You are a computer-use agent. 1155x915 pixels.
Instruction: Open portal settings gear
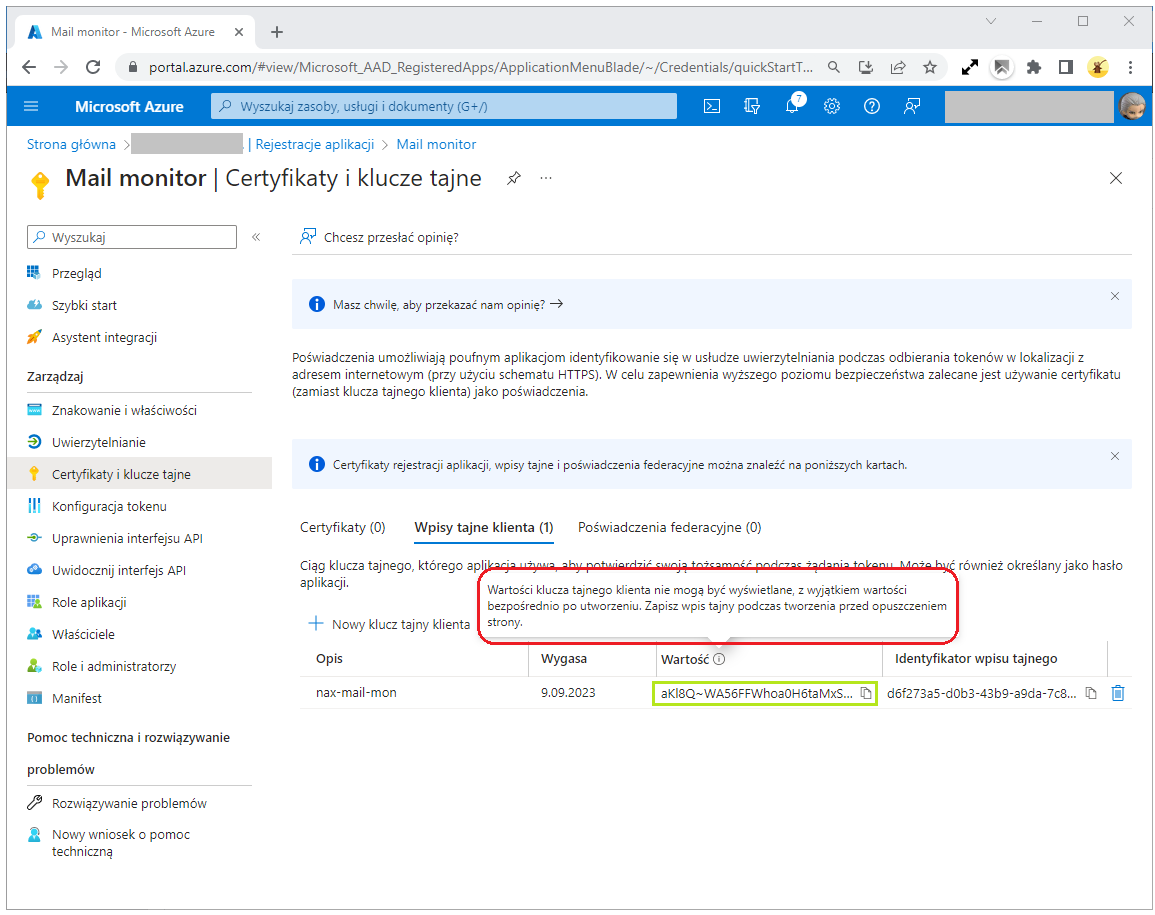[832, 106]
